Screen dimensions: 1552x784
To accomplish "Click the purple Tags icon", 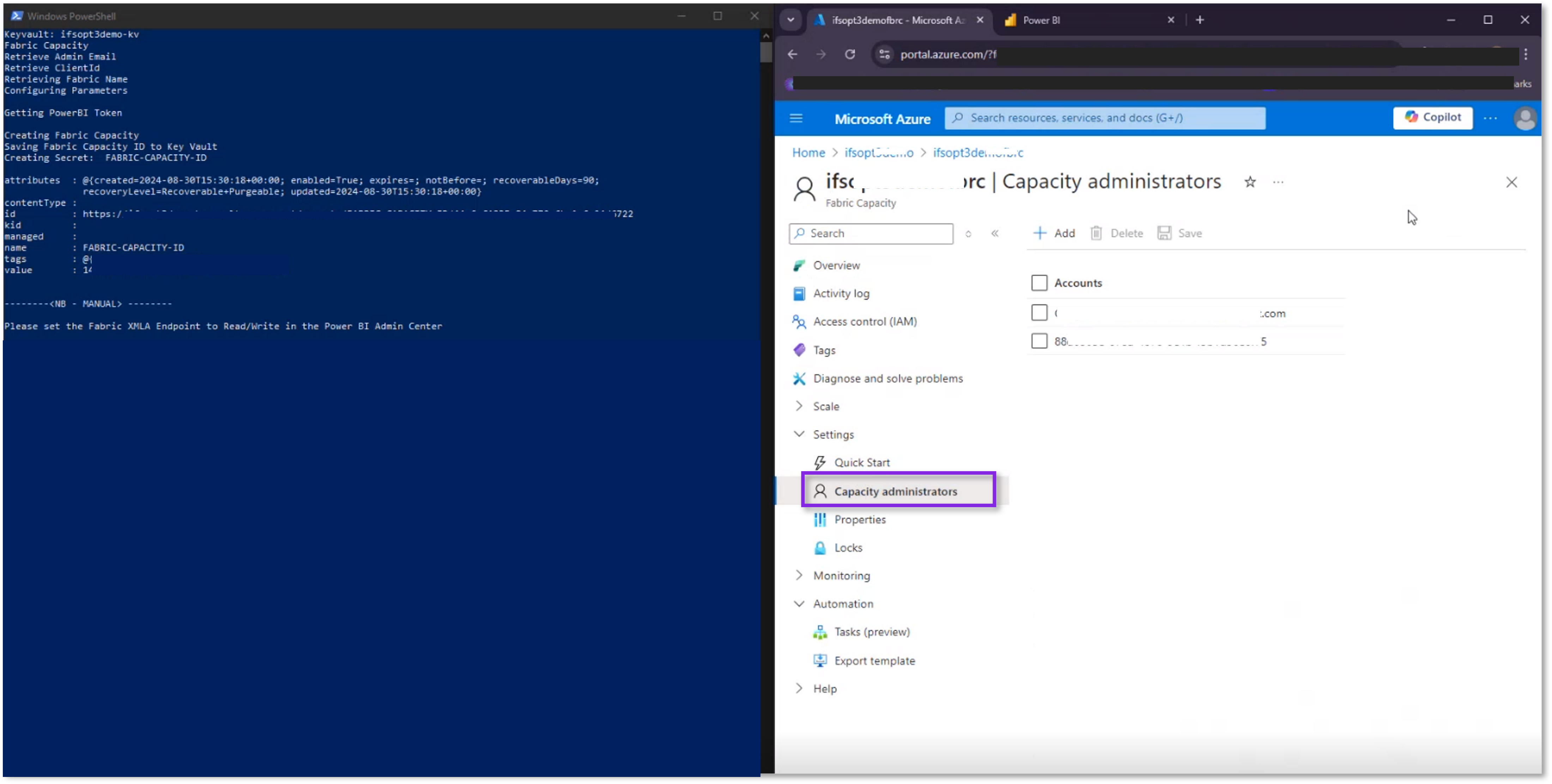I will (799, 350).
